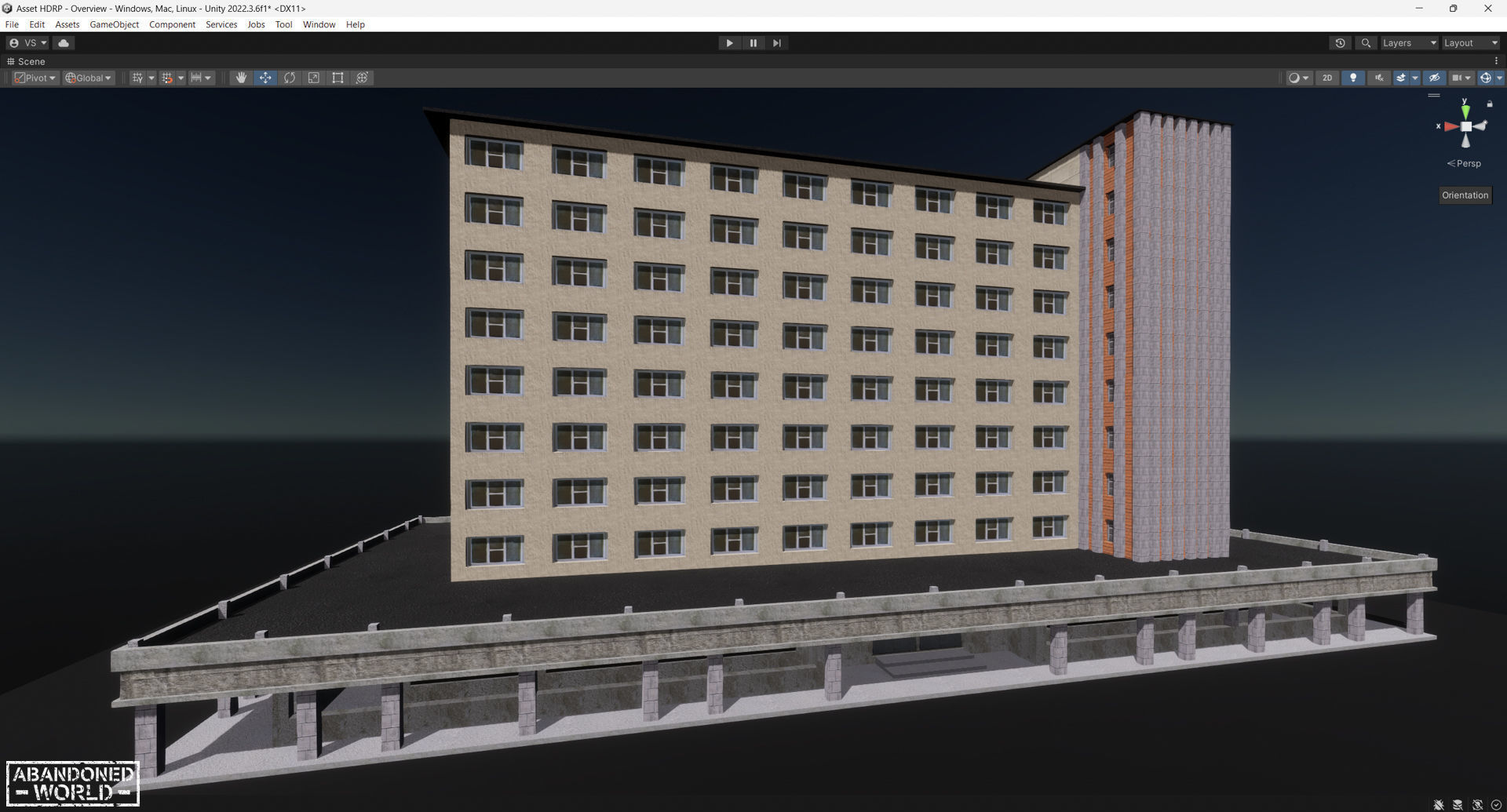The width and height of the screenshot is (1507, 812).
Task: Switch Persp projection label
Action: pyautogui.click(x=1464, y=163)
